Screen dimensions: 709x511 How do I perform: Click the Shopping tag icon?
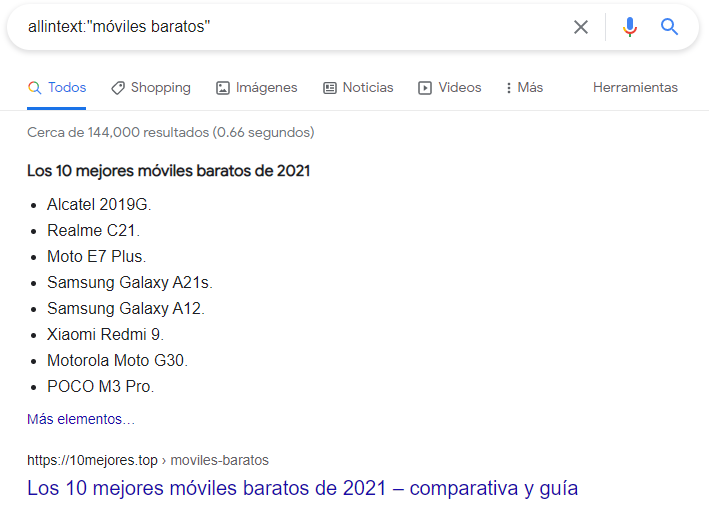click(118, 88)
